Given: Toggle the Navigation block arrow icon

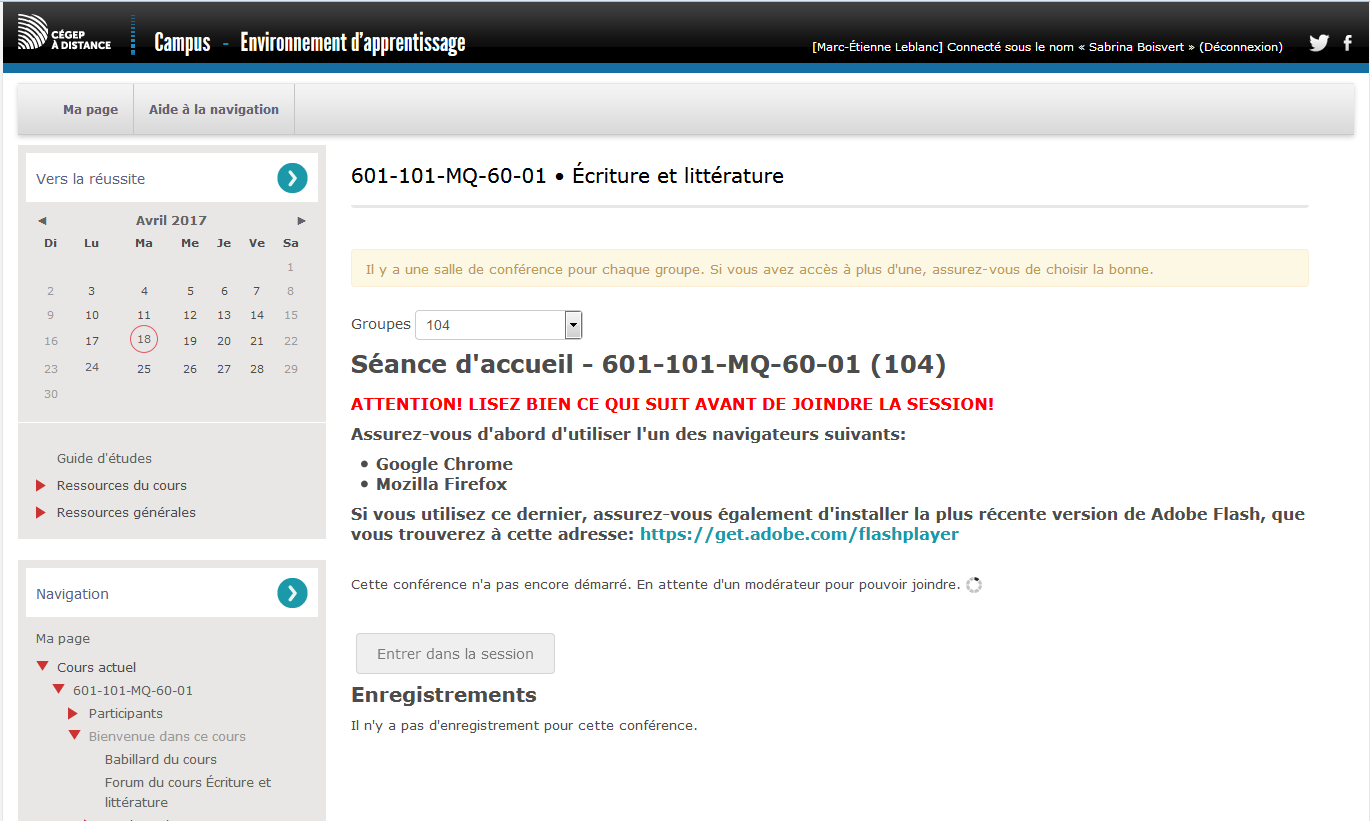Looking at the screenshot, I should [292, 593].
